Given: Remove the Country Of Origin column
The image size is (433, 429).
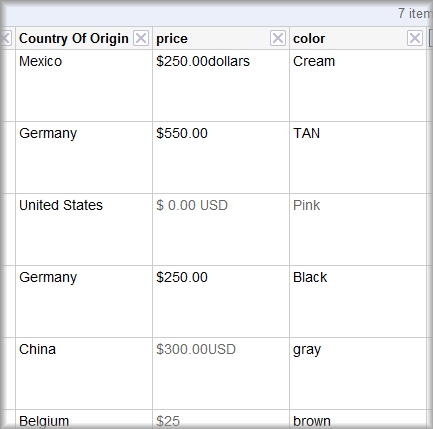Looking at the screenshot, I should [141, 38].
